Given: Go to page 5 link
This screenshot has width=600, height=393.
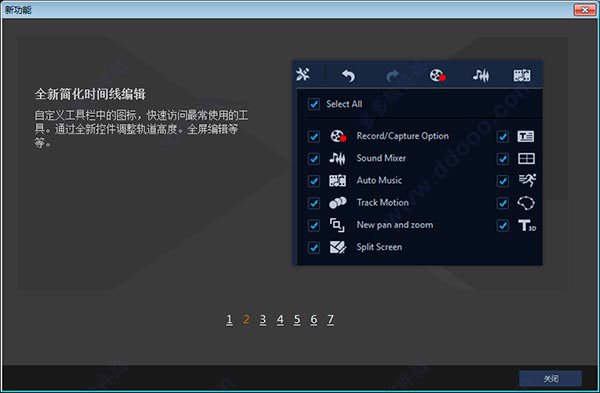Looking at the screenshot, I should [x=297, y=319].
